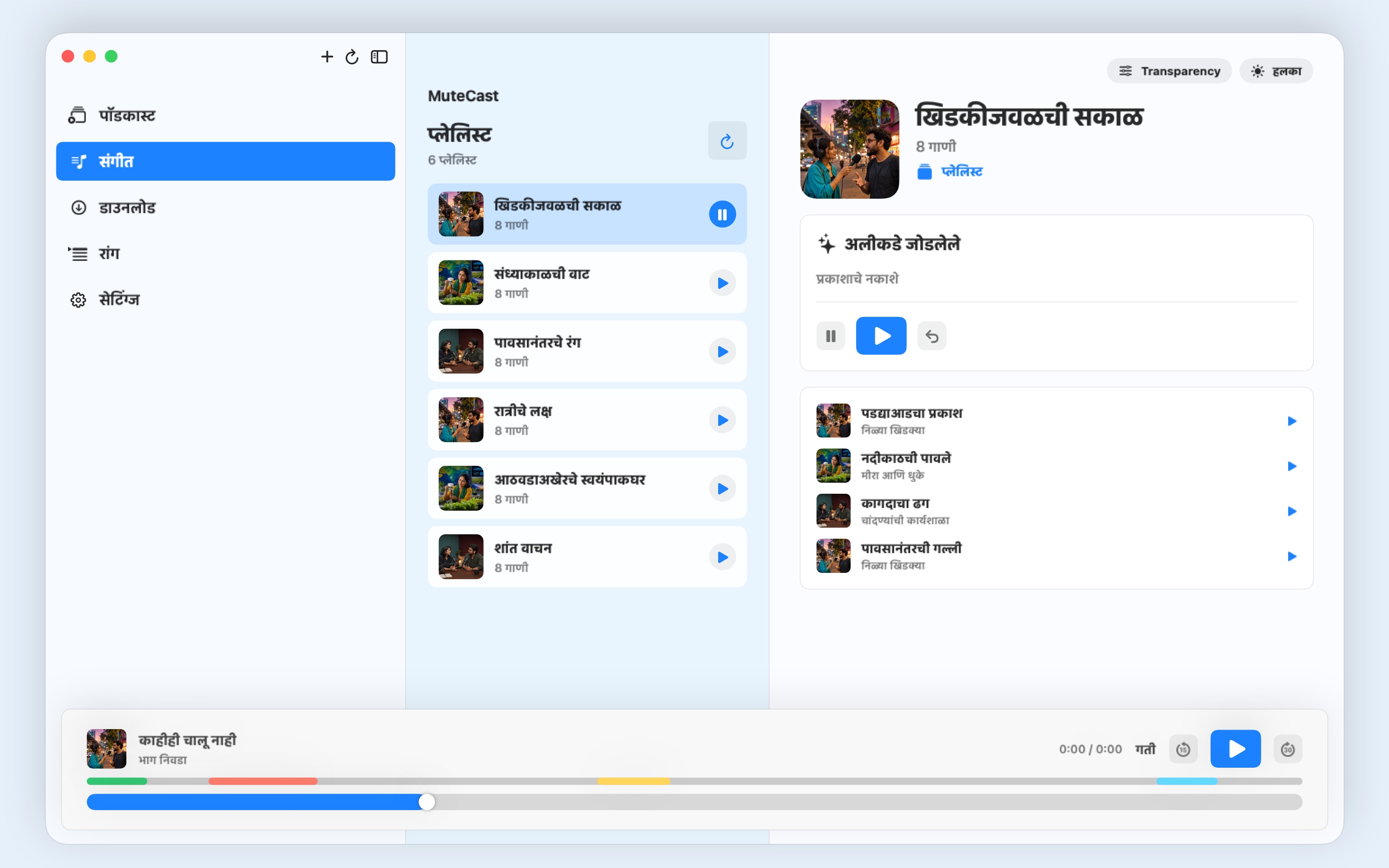
Task: Toggle the sidebar layout icon
Action: coord(380,57)
